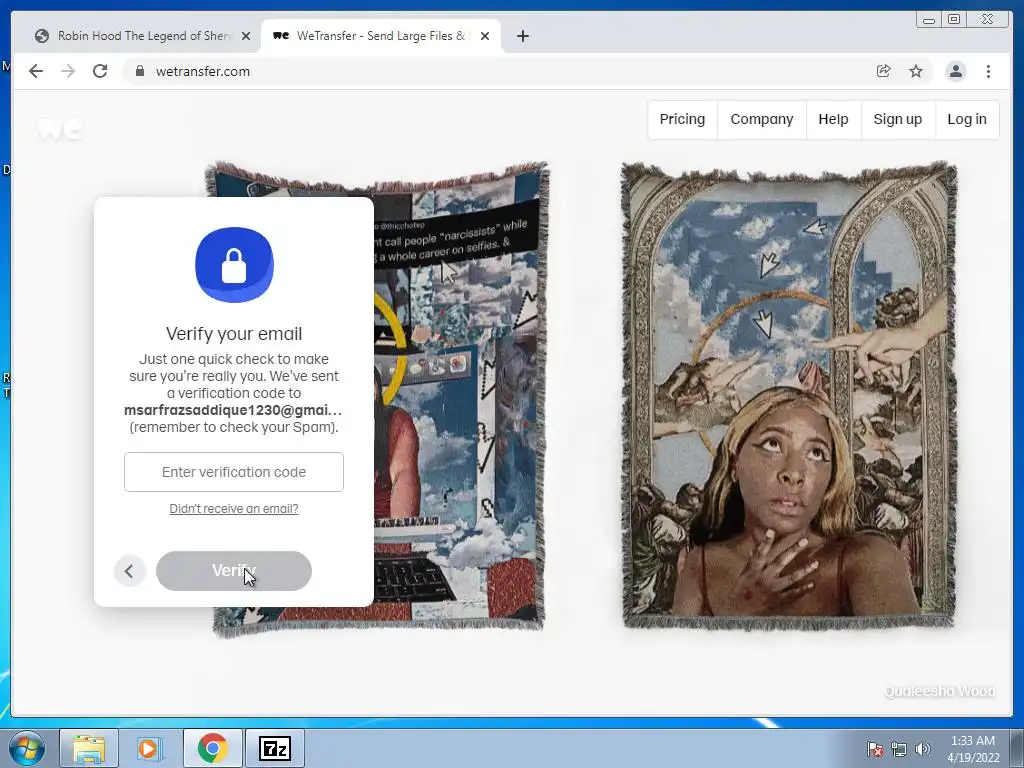Open a new browser tab
This screenshot has height=768, width=1024.
522,36
